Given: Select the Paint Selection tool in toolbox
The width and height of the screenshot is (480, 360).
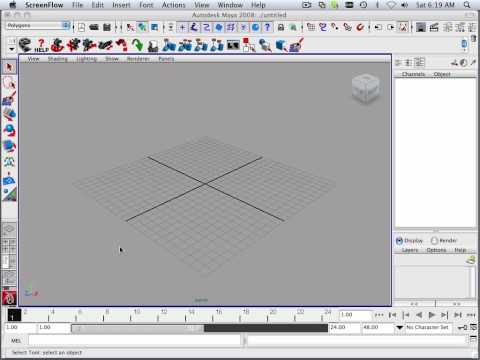Looking at the screenshot, I should point(9,98).
